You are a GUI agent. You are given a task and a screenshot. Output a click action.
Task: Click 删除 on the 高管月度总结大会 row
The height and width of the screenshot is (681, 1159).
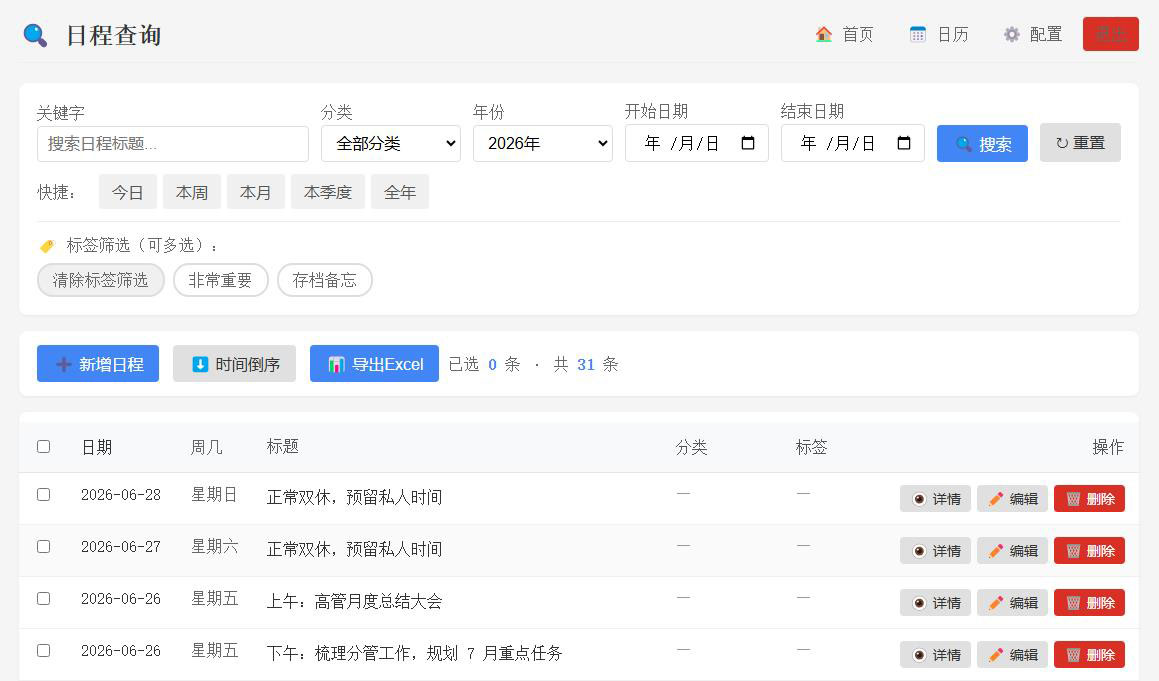click(1090, 603)
